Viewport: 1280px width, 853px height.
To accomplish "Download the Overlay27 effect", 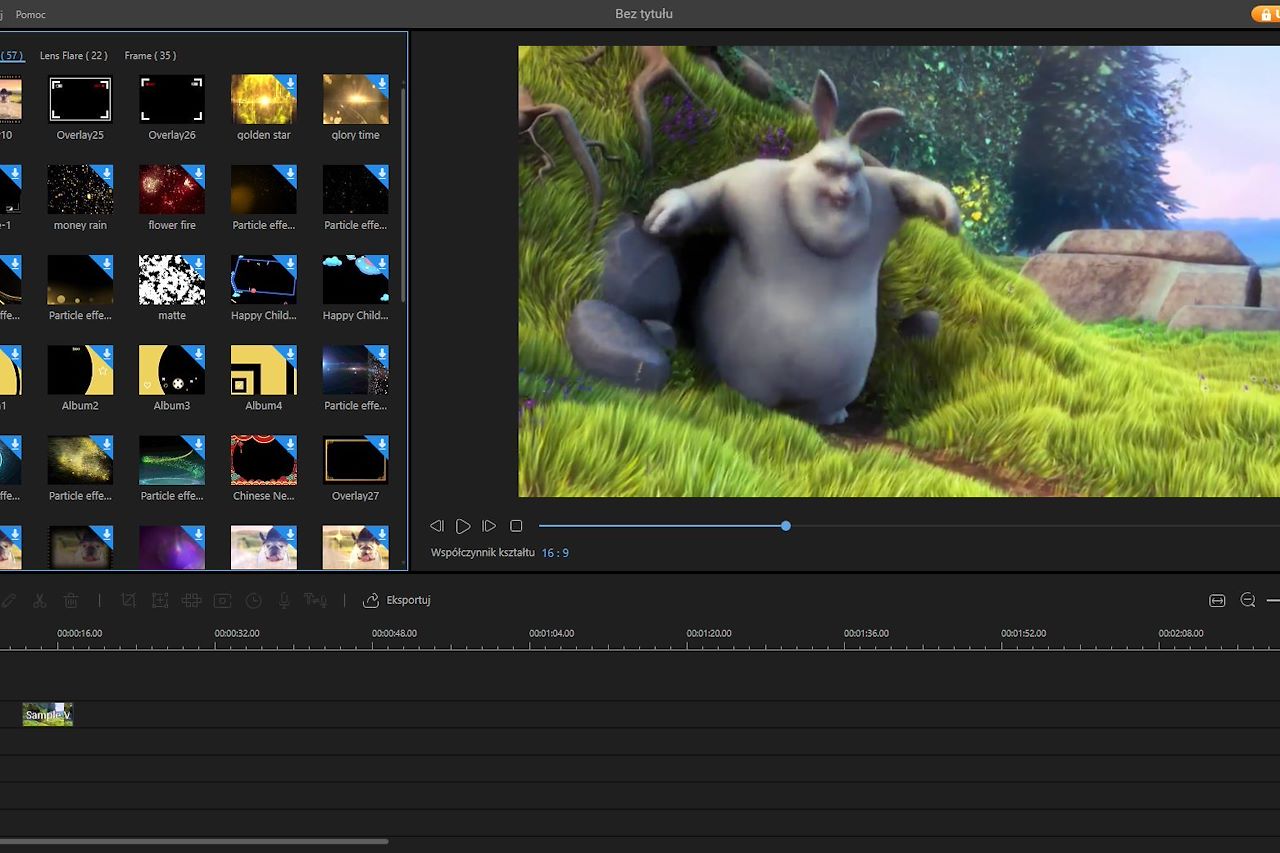I will click(382, 442).
